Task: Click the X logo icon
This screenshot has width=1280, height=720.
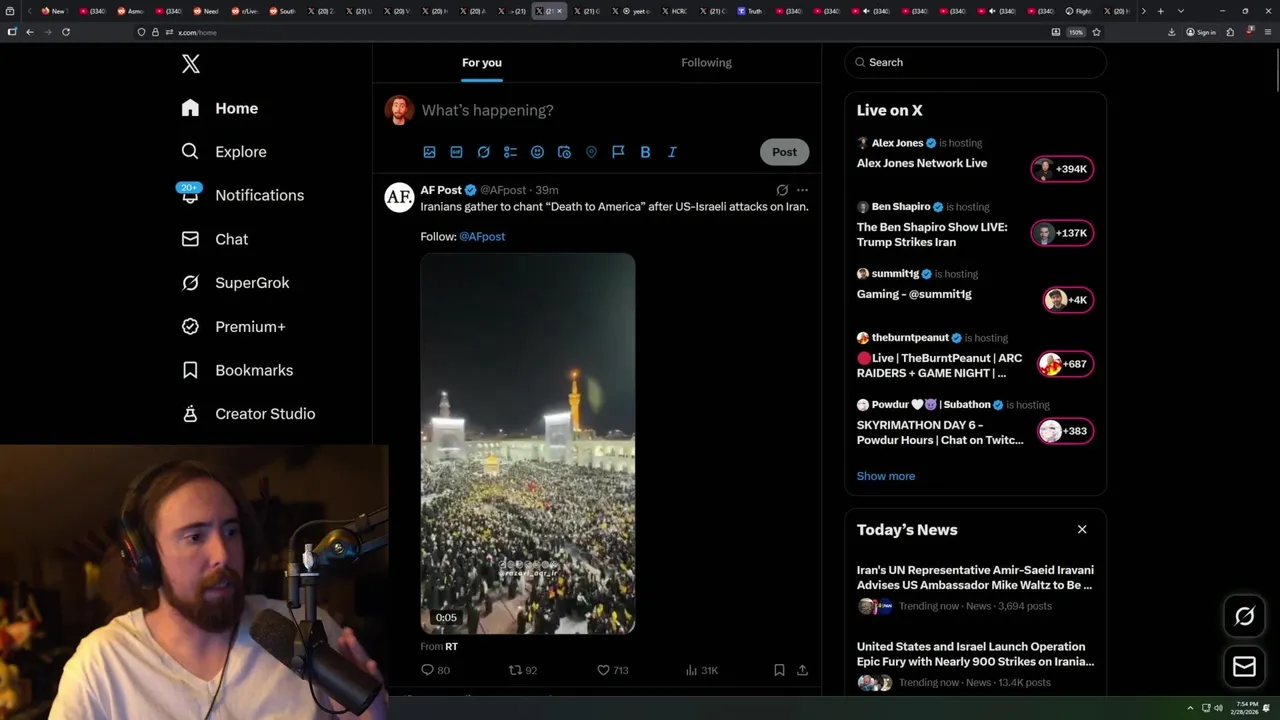Action: (191, 64)
